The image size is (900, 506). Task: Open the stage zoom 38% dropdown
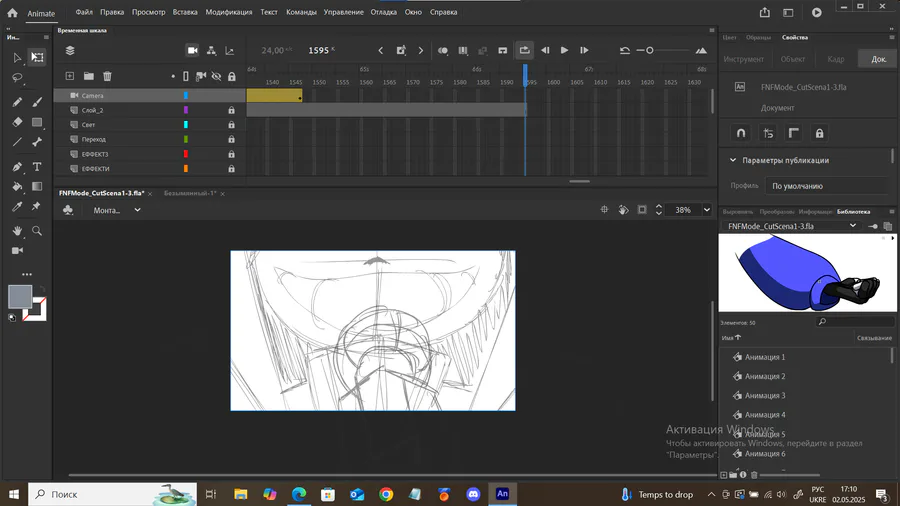707,210
